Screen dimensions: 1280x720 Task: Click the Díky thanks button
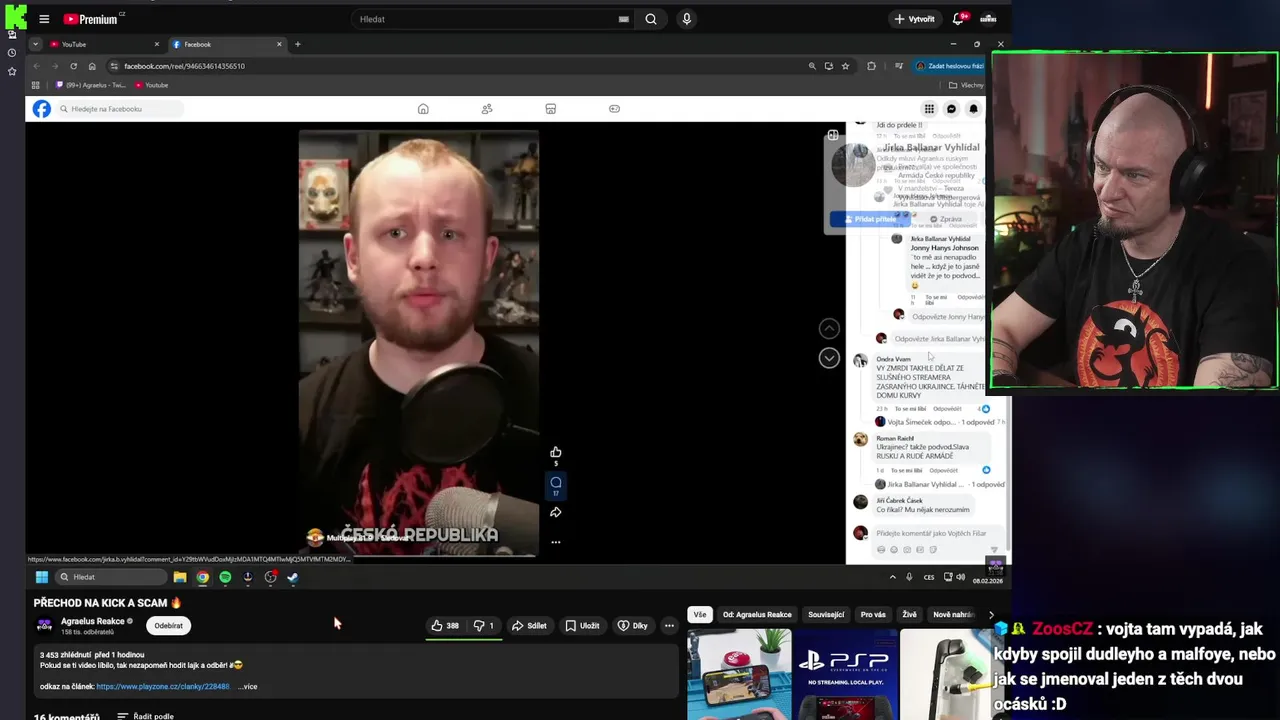point(633,626)
